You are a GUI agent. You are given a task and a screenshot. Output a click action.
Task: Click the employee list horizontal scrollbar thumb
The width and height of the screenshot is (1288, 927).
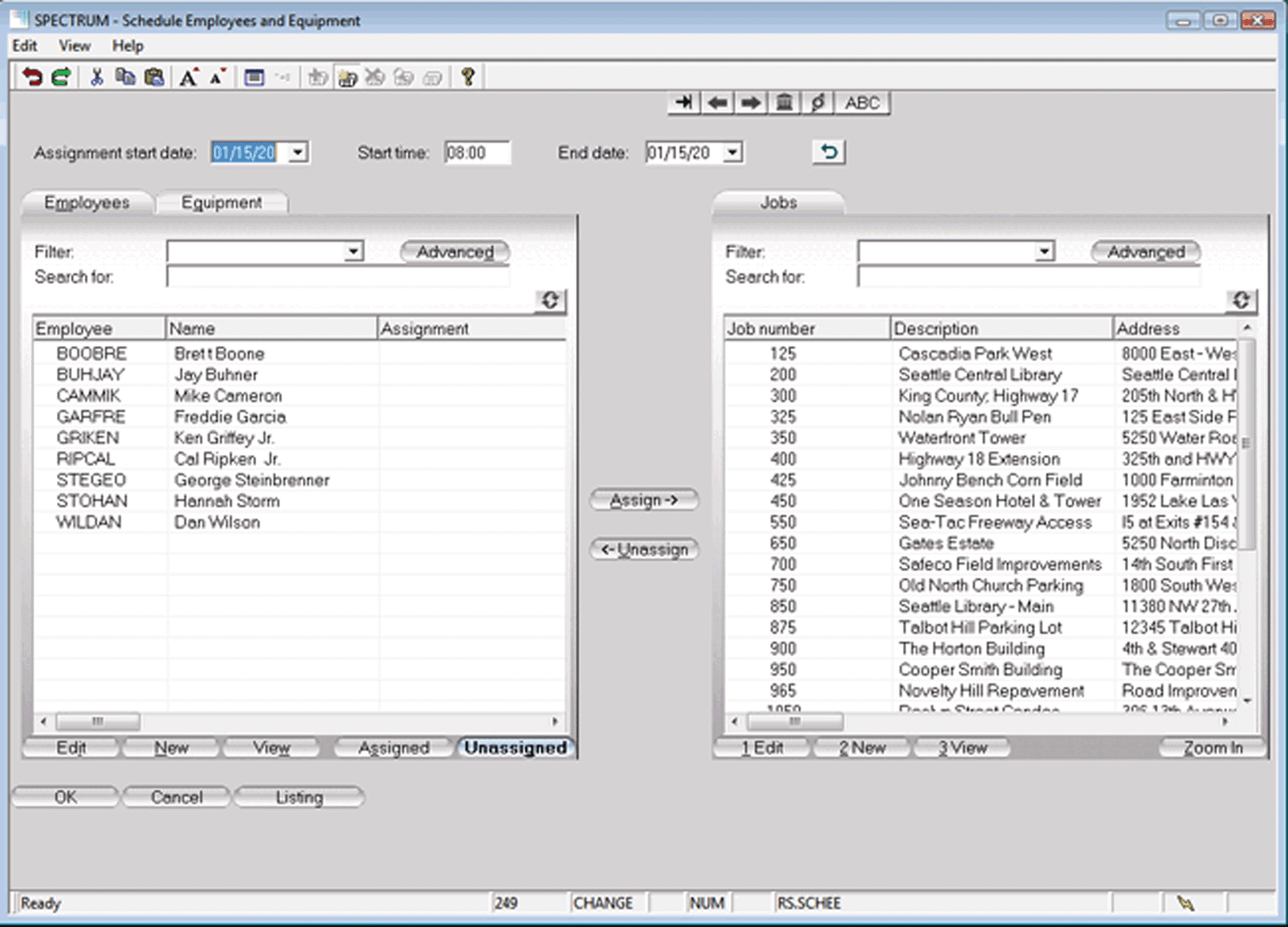97,722
